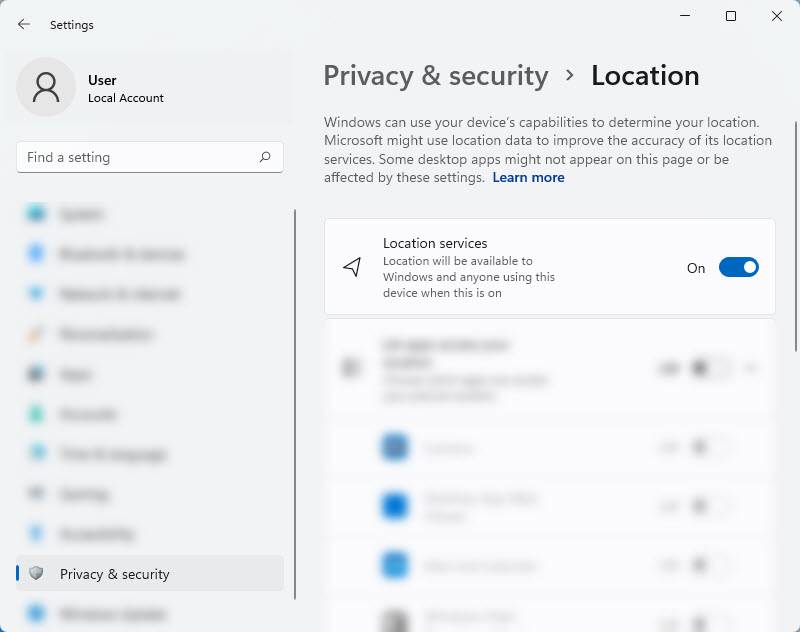Turn off the Location services toggle
800x632 pixels.
coord(738,267)
